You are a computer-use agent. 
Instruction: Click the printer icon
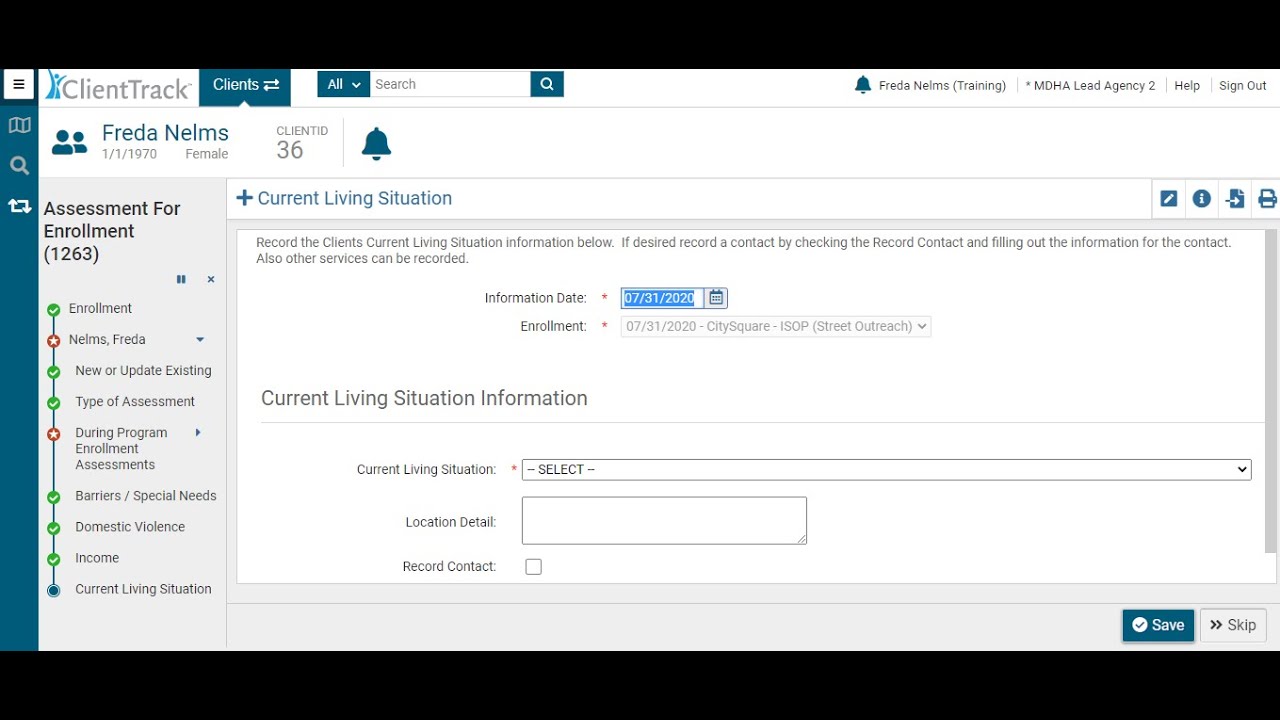tap(1267, 199)
